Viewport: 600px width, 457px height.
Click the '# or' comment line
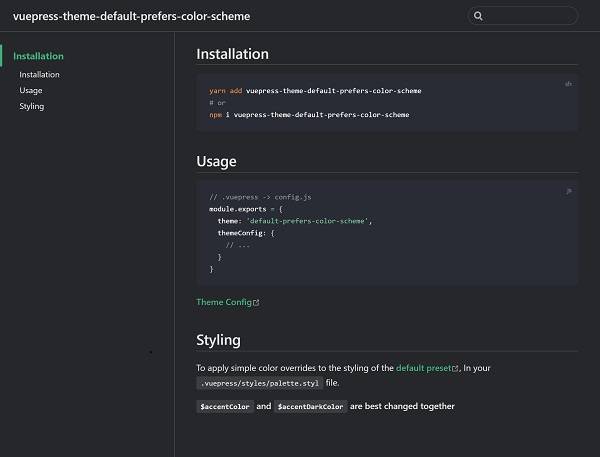[217, 103]
